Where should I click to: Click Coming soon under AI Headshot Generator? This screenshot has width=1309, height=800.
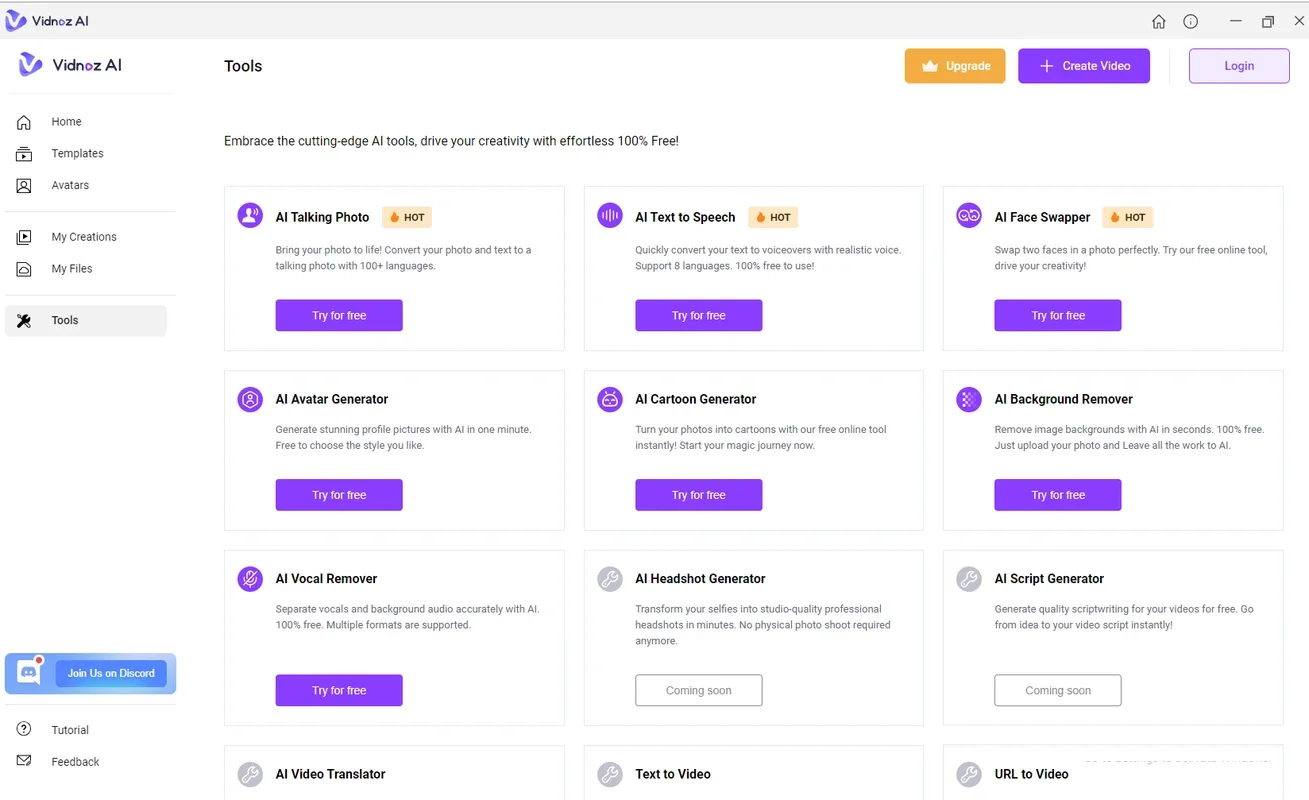pos(699,690)
